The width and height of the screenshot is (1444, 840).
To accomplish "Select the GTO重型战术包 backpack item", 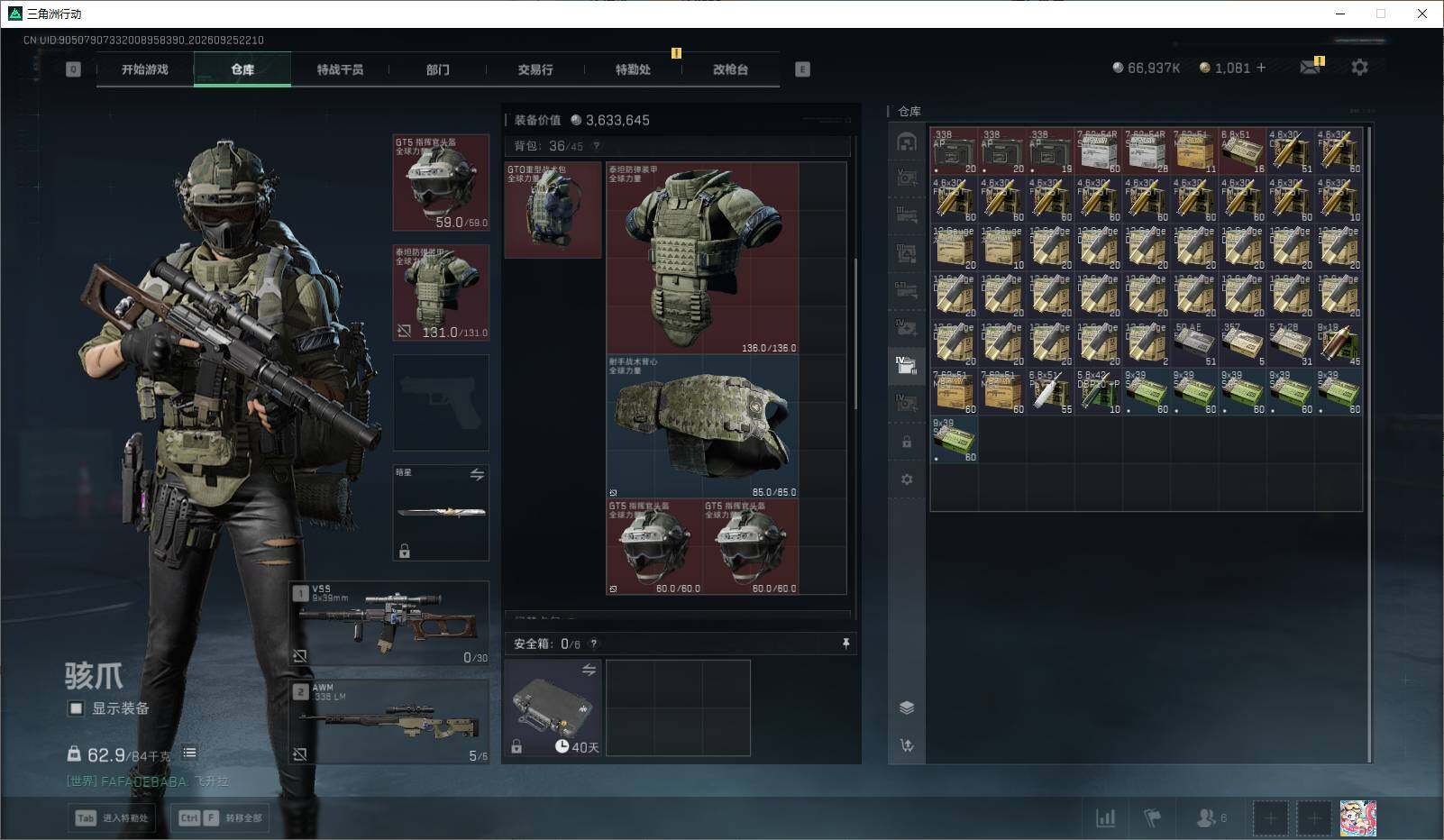I will coord(553,210).
